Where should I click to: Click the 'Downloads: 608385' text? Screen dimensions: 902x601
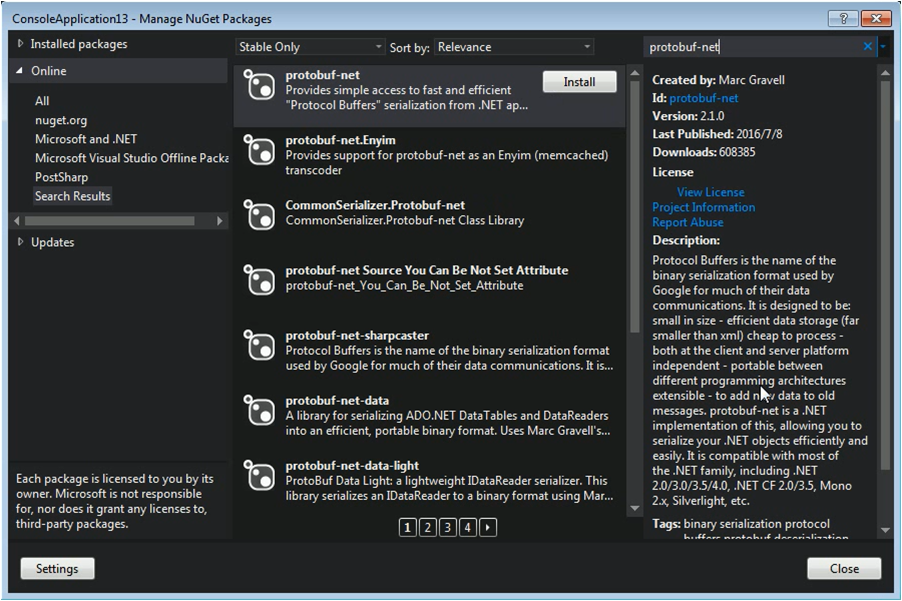coord(704,152)
